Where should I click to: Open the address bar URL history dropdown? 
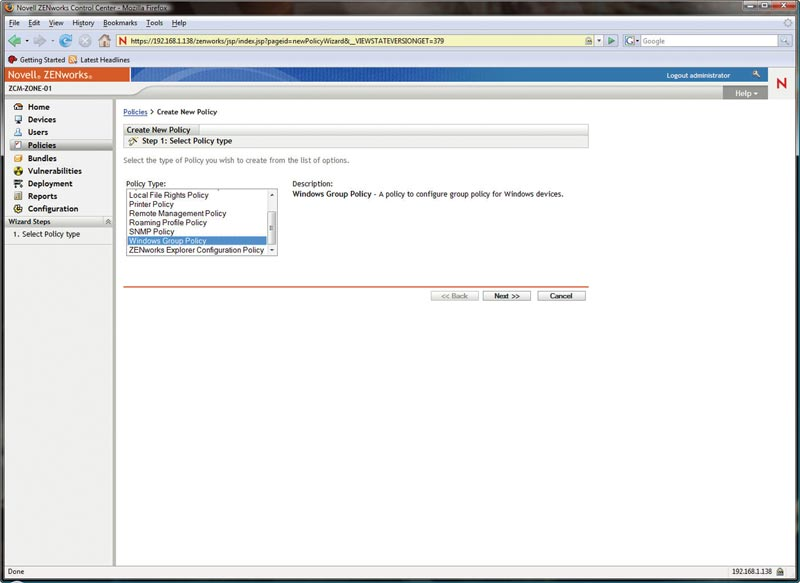point(599,41)
